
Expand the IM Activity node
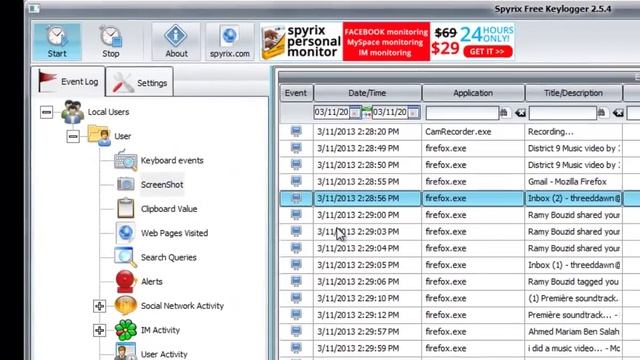coord(100,330)
